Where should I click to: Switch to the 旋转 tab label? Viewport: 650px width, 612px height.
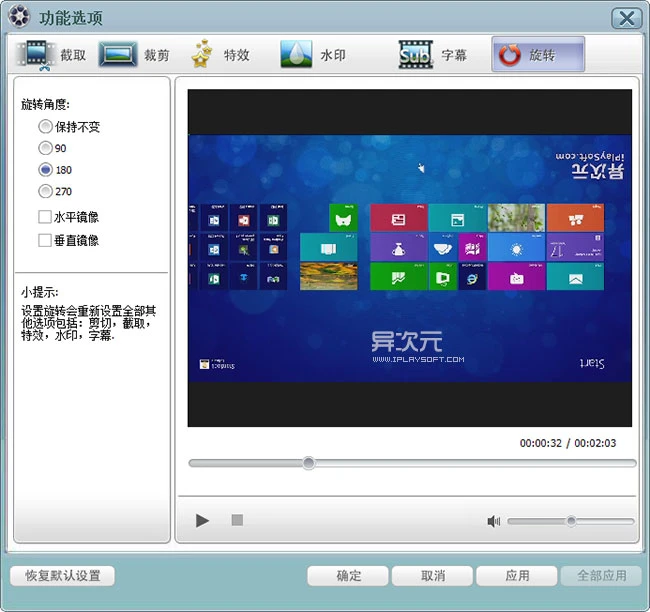pos(542,55)
